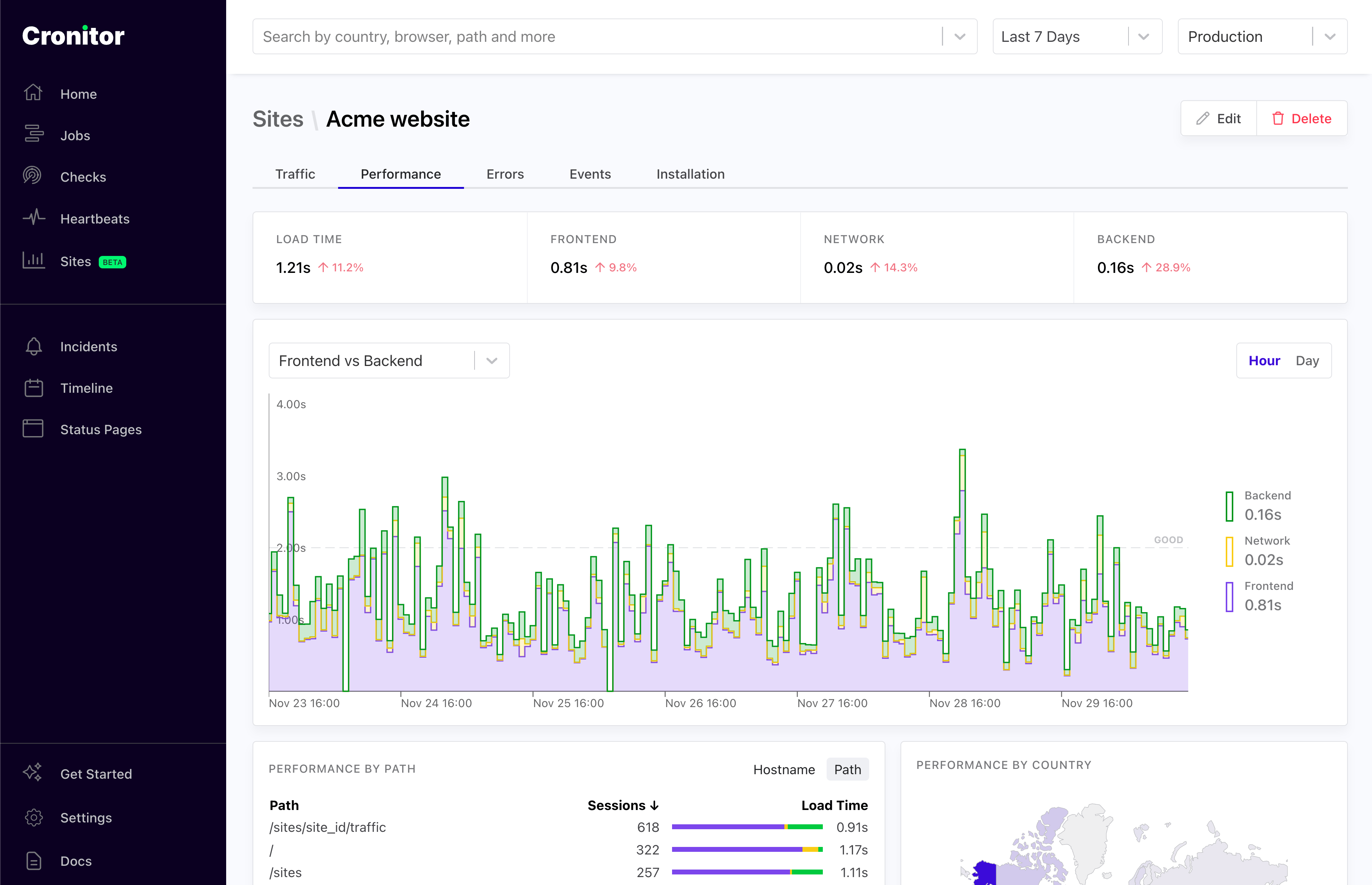
Task: Click the BETA badge next to Sites
Action: tap(113, 262)
